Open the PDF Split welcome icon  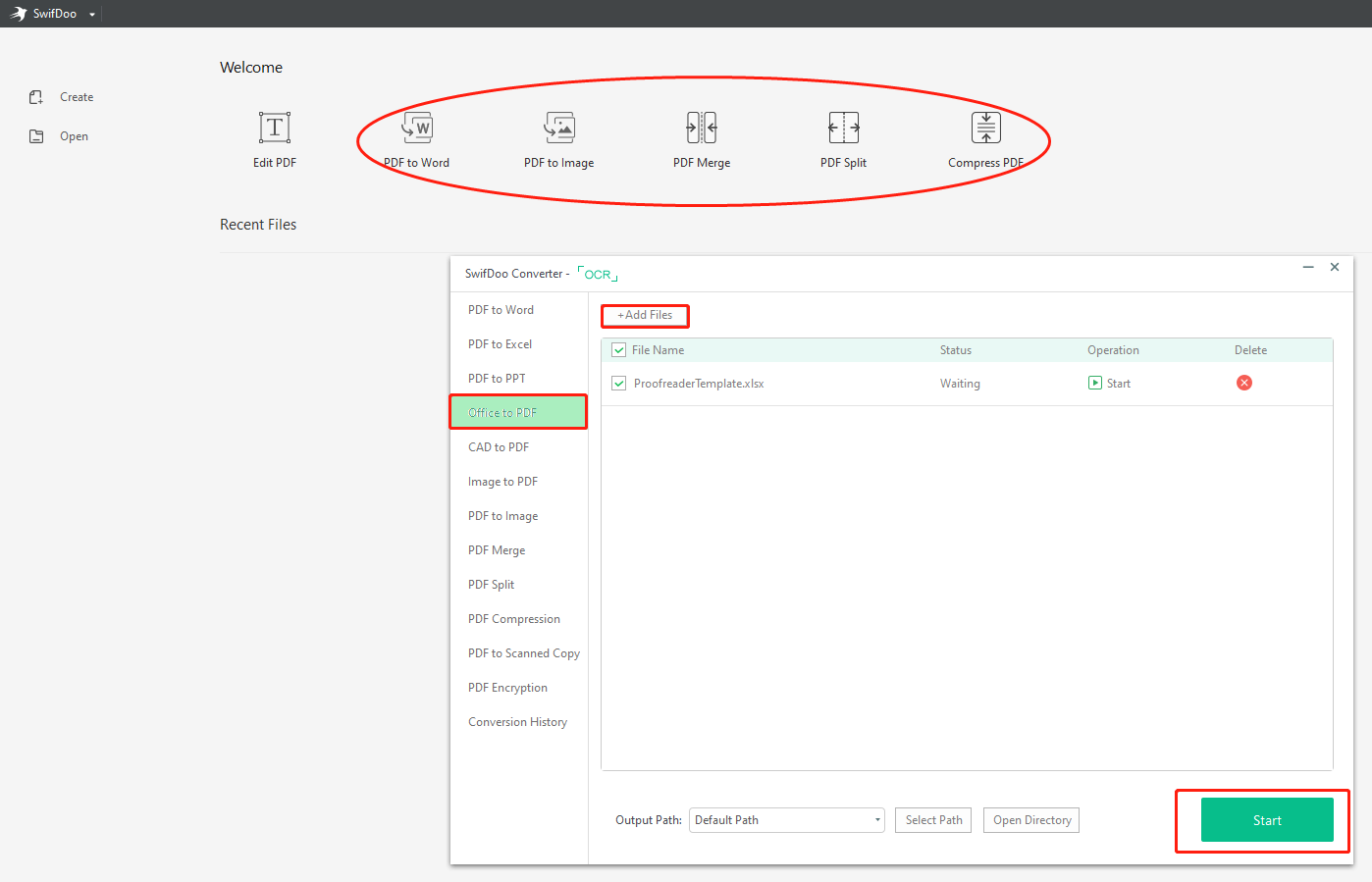844,128
